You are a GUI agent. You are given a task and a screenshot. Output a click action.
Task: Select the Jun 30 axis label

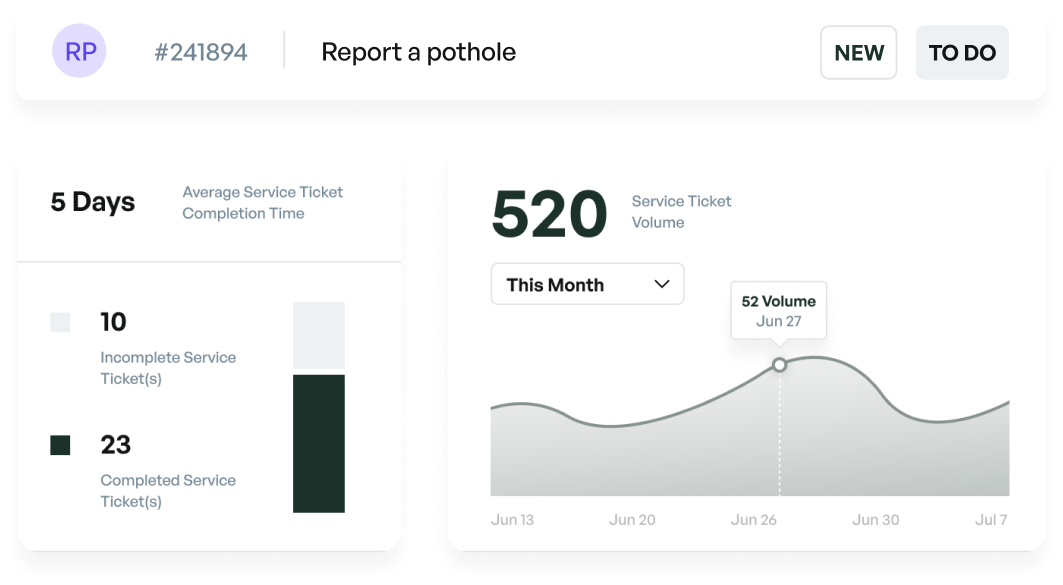875,520
